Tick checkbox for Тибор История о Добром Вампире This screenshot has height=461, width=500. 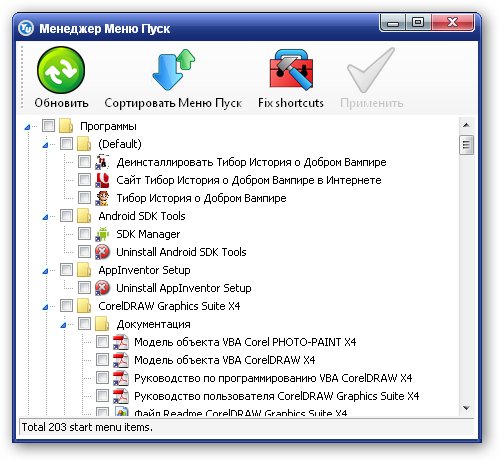(x=84, y=198)
